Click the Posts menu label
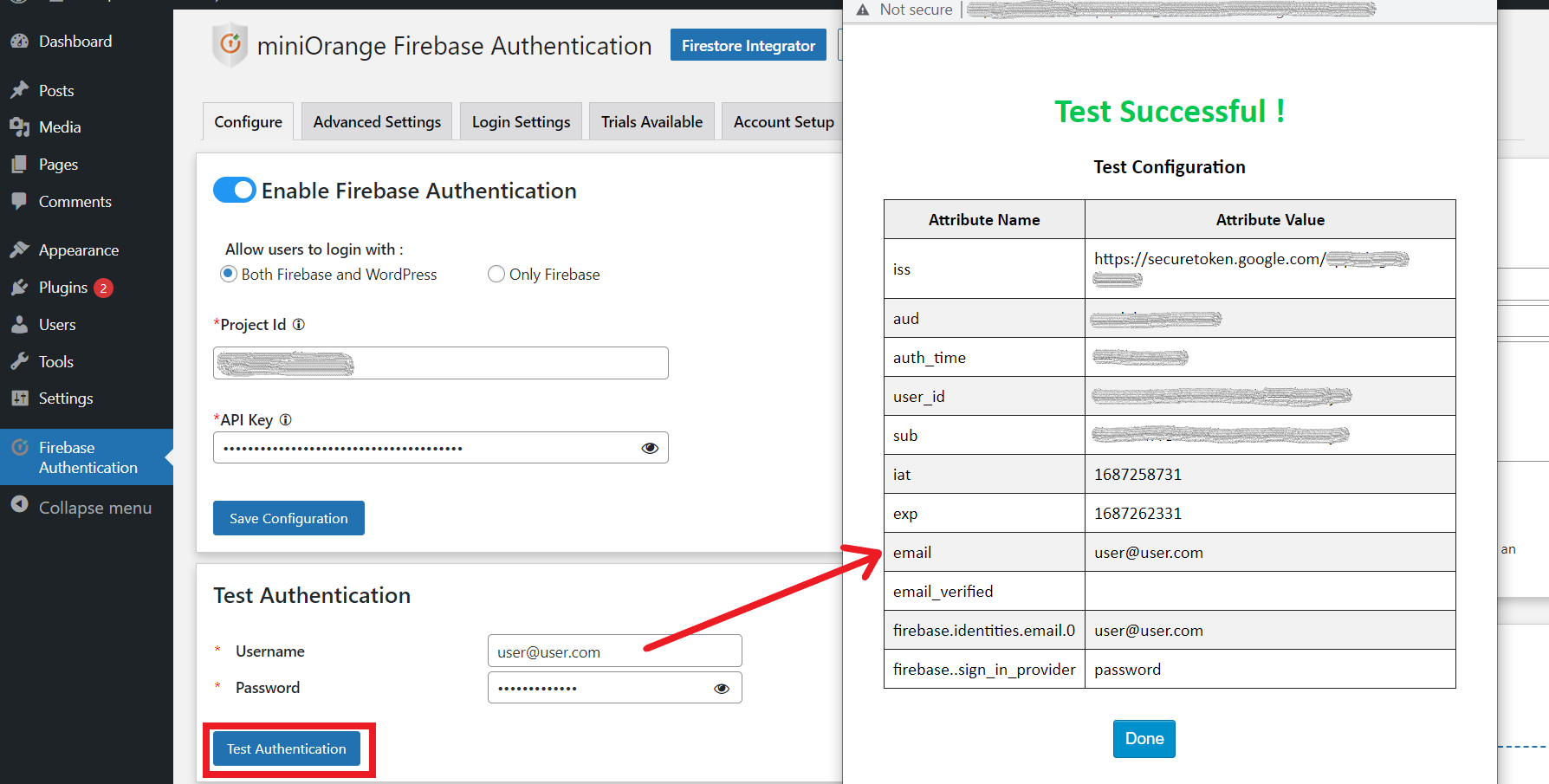The image size is (1549, 784). (x=56, y=91)
